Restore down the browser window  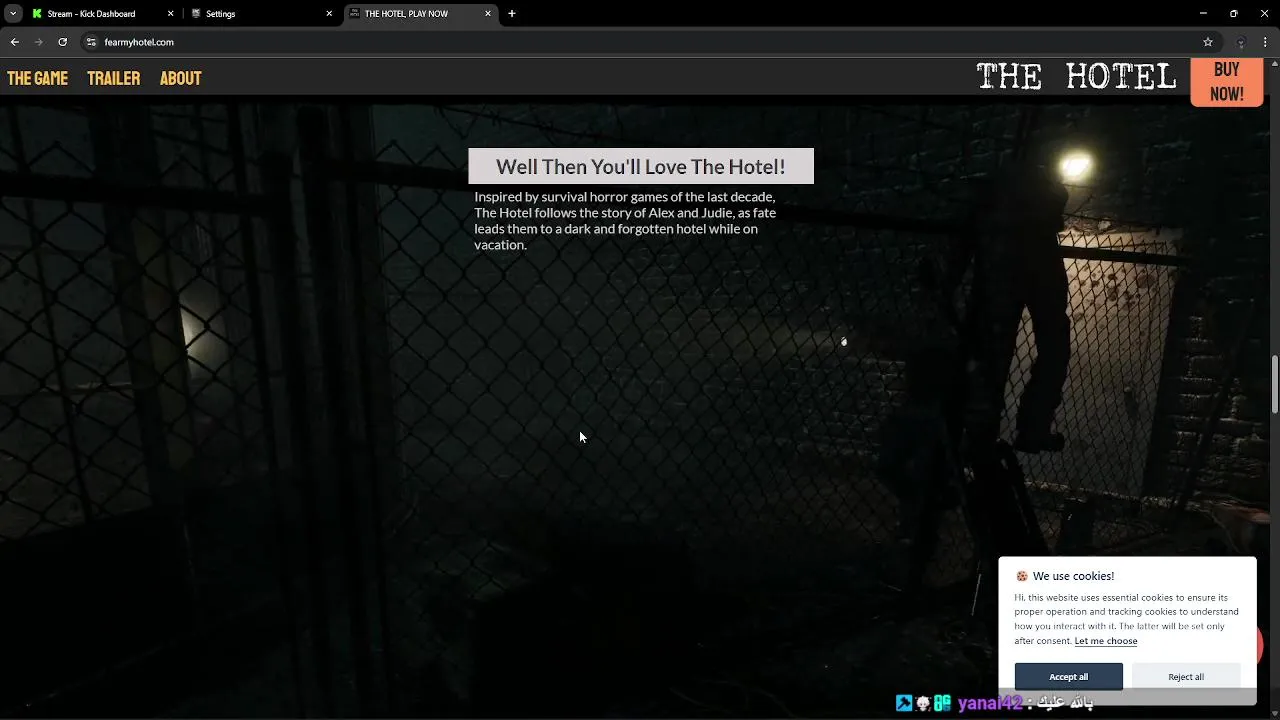pyautogui.click(x=1234, y=14)
